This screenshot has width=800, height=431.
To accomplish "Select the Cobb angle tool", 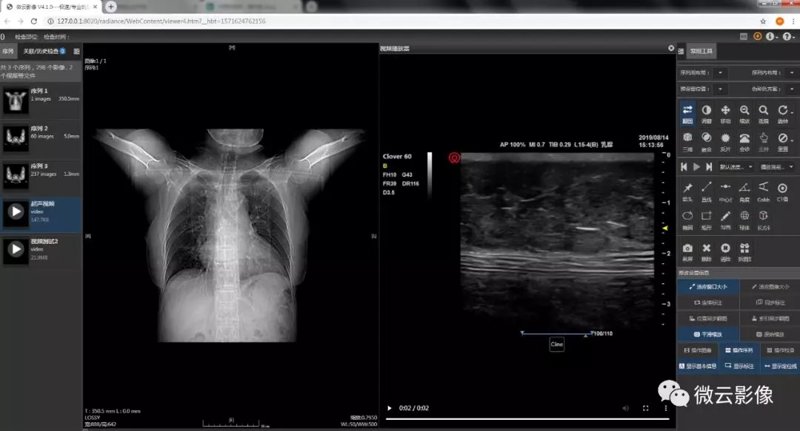I will 763,192.
